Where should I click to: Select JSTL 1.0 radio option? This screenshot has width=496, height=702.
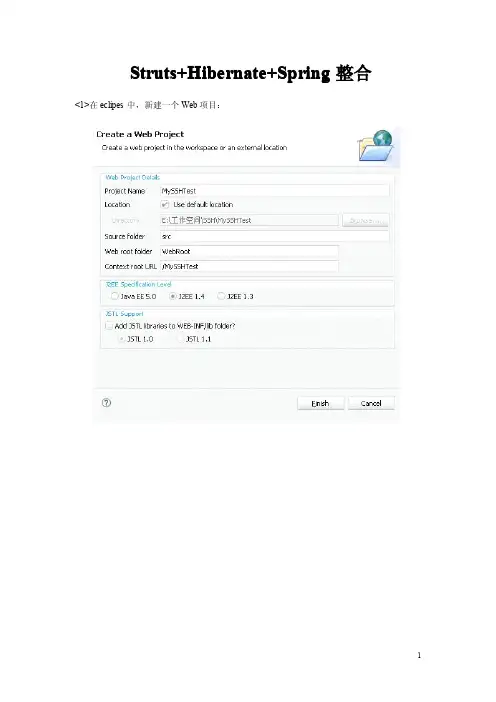pyautogui.click(x=122, y=339)
